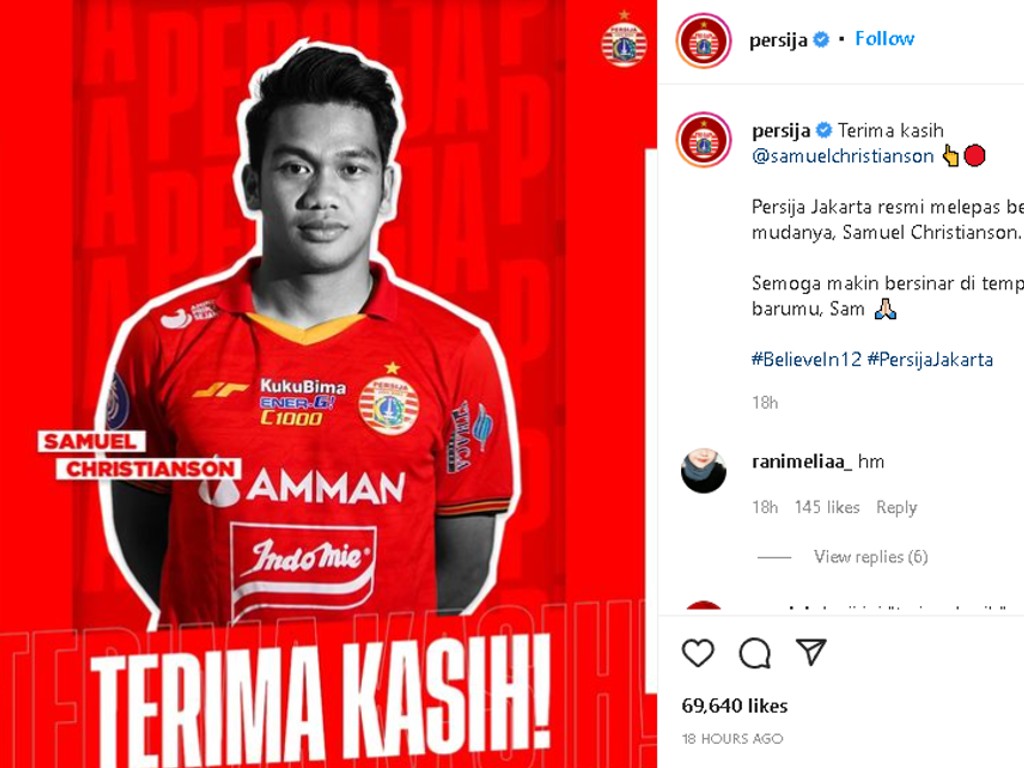View the 69,640 likes list
Viewport: 1024px width, 768px height.
(x=735, y=706)
